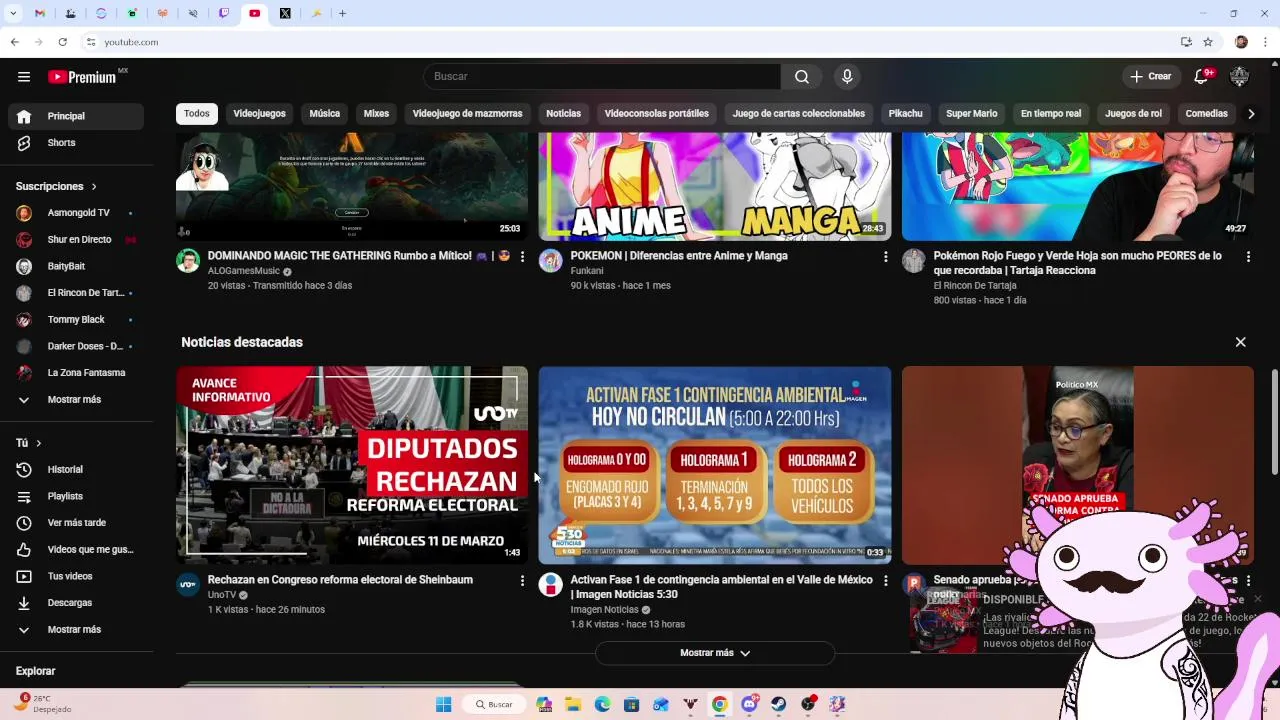
Task: Select the Todos filter chip
Action: [x=197, y=114]
